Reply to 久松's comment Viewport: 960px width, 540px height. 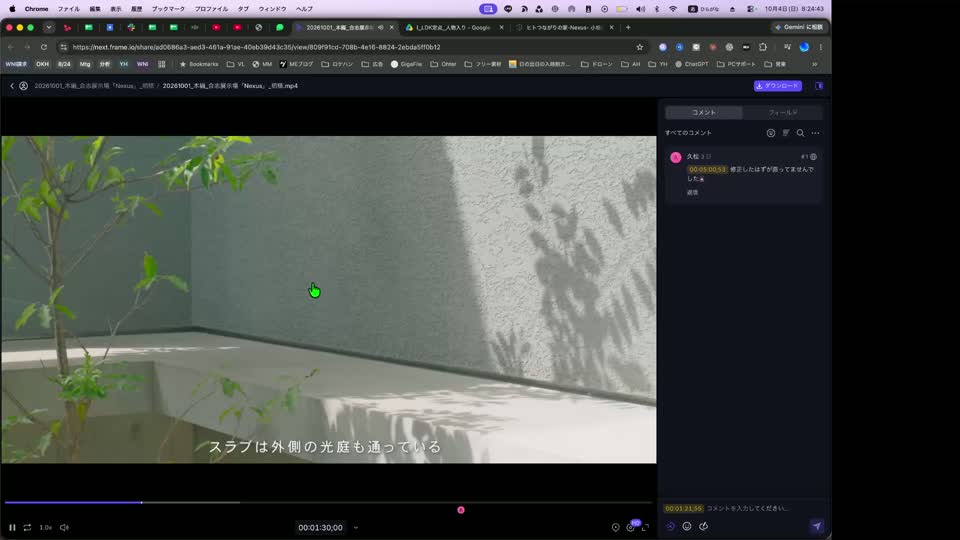tap(692, 192)
